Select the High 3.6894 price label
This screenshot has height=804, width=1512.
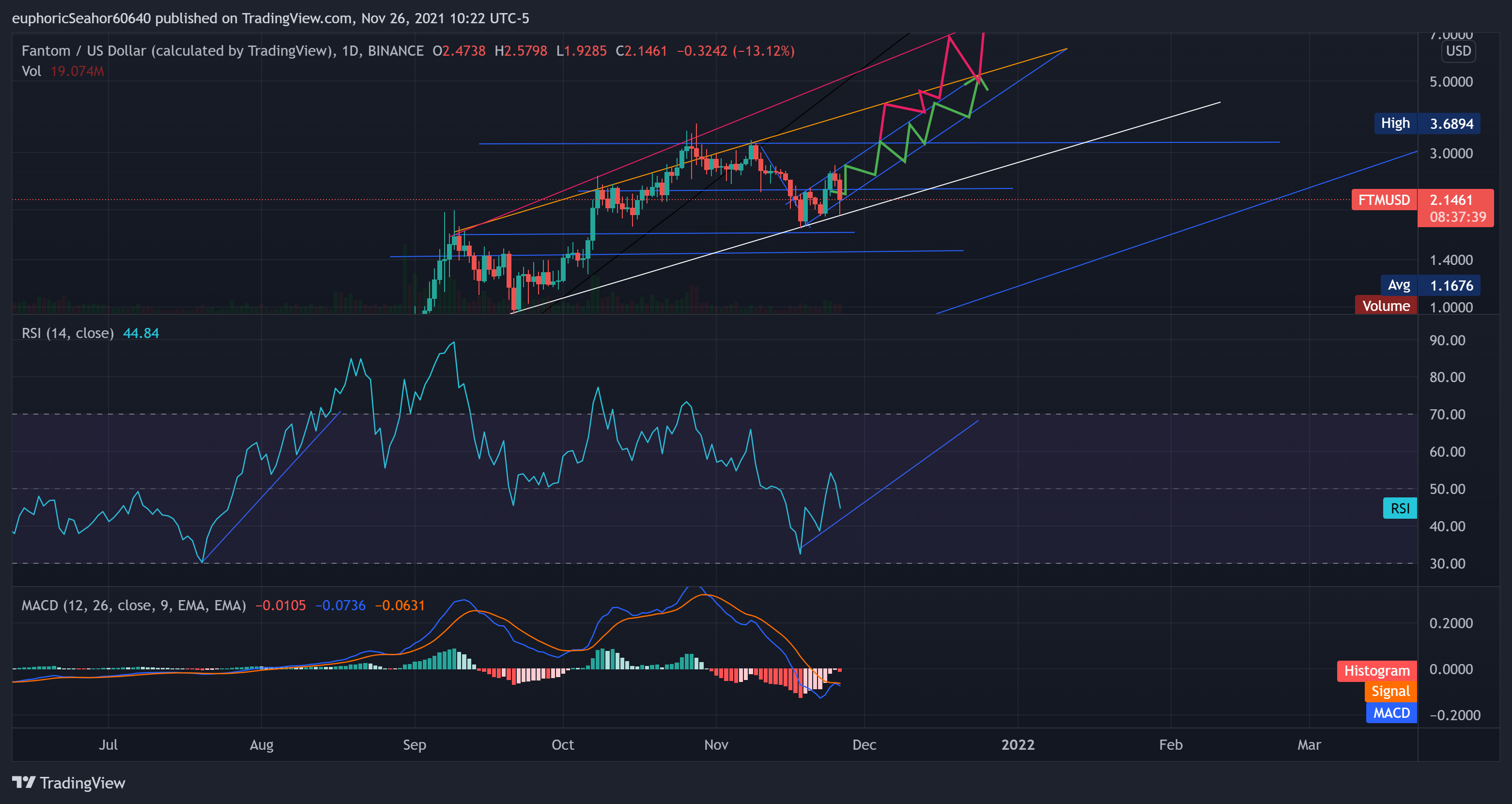(x=1426, y=123)
